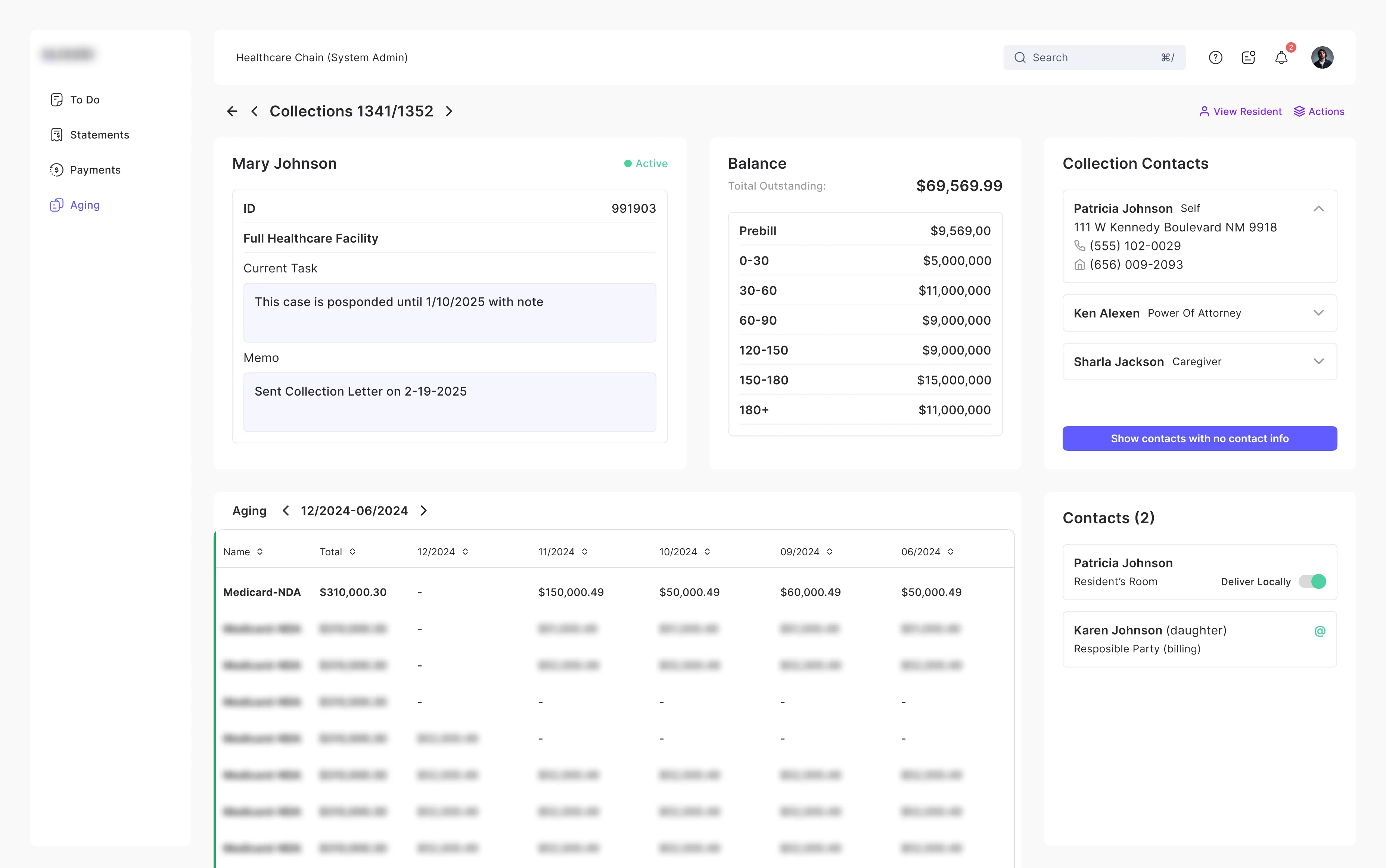Click the Payments dollar icon
The width and height of the screenshot is (1386, 868).
click(x=56, y=170)
